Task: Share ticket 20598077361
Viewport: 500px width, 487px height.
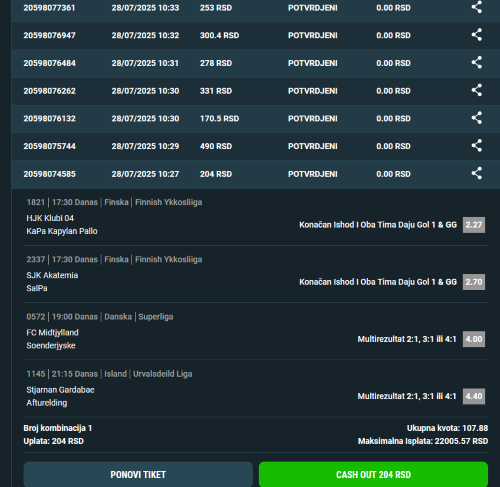Action: tap(477, 7)
